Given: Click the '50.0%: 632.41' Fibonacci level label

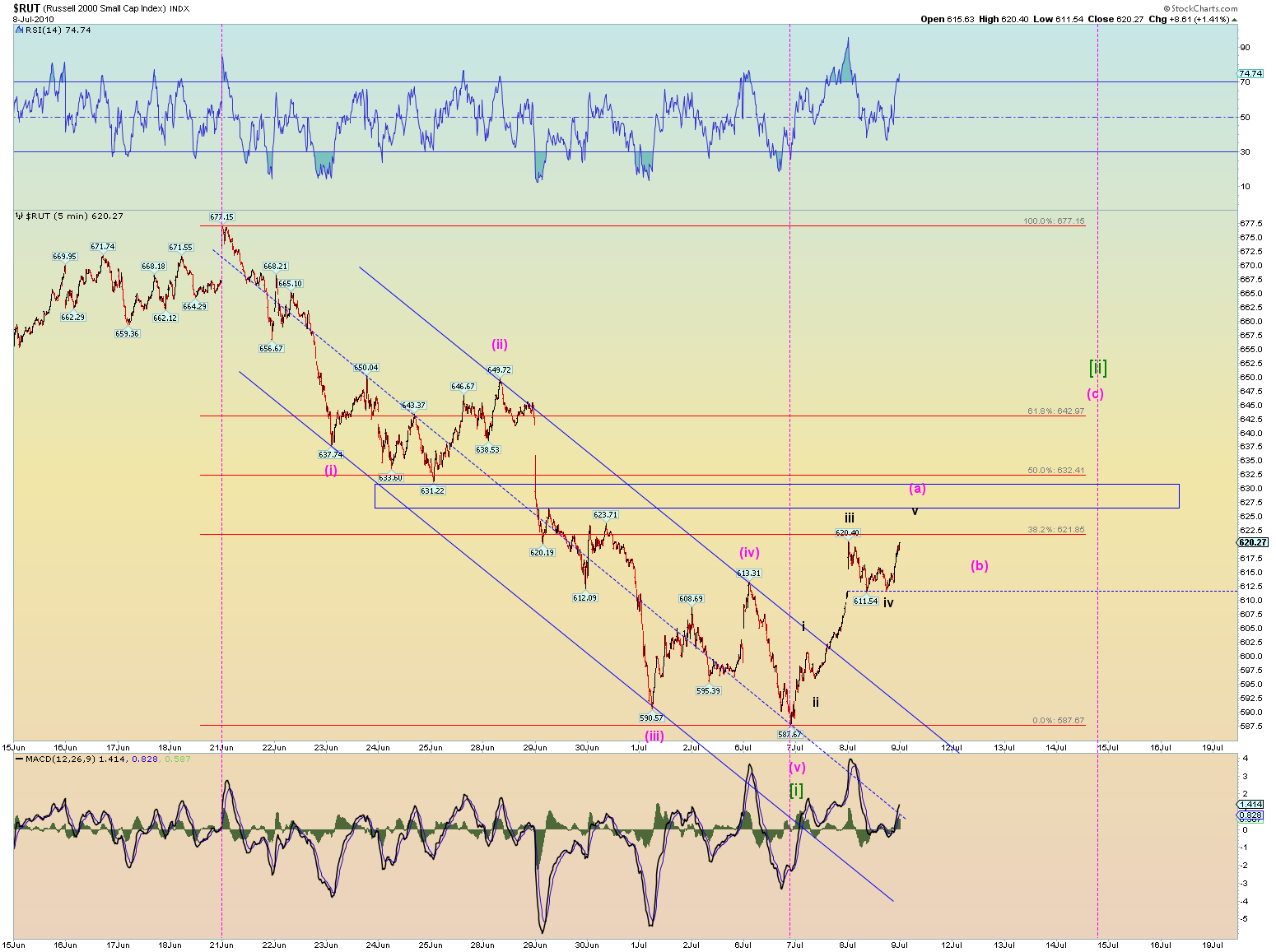Looking at the screenshot, I should tap(1056, 471).
